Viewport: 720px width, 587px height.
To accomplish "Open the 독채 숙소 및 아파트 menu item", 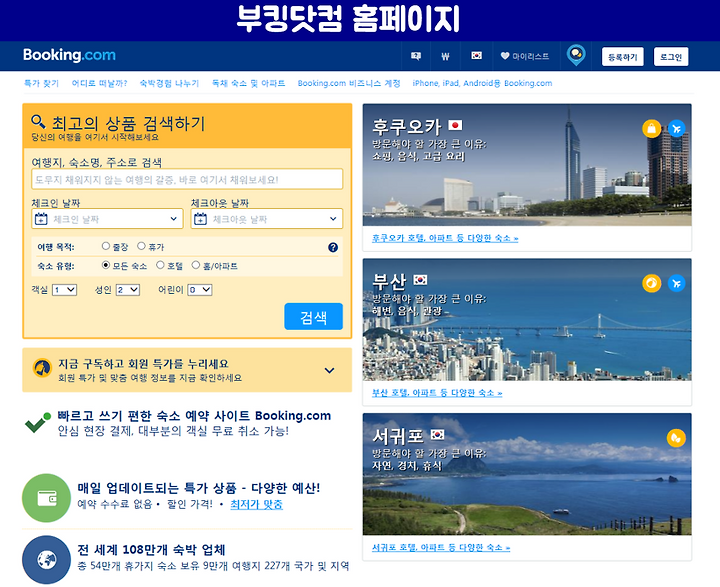I will tap(248, 83).
